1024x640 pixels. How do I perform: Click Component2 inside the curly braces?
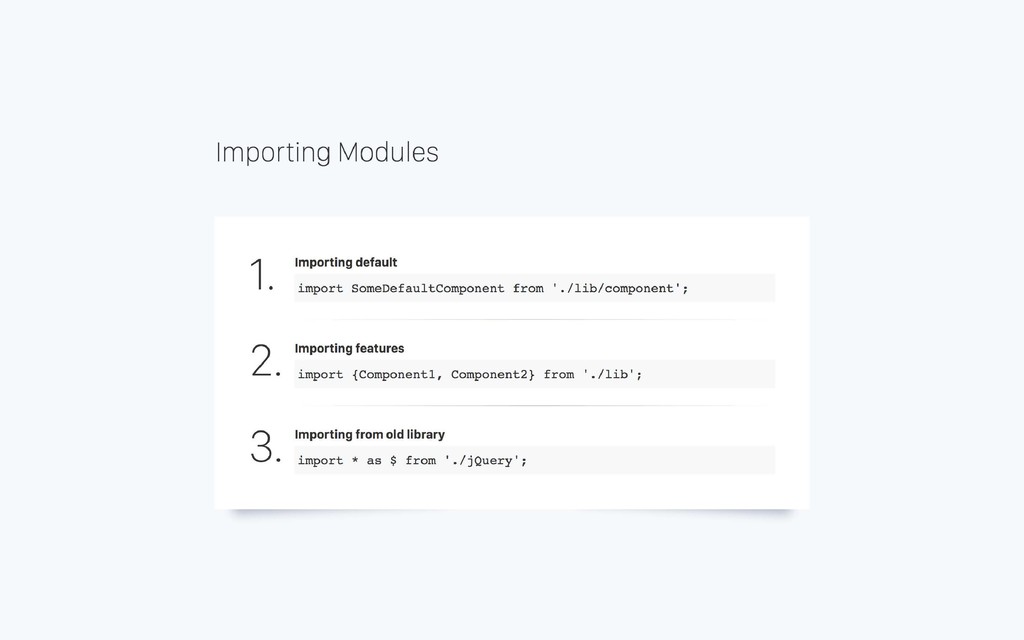coord(489,374)
